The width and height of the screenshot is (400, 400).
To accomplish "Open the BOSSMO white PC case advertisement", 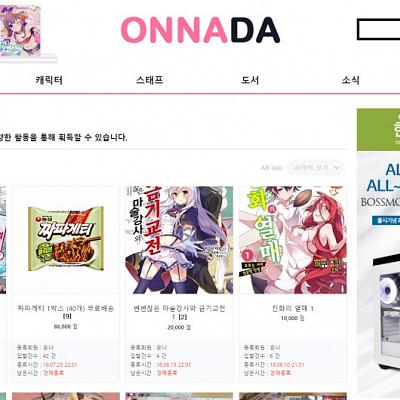I will click(378, 273).
